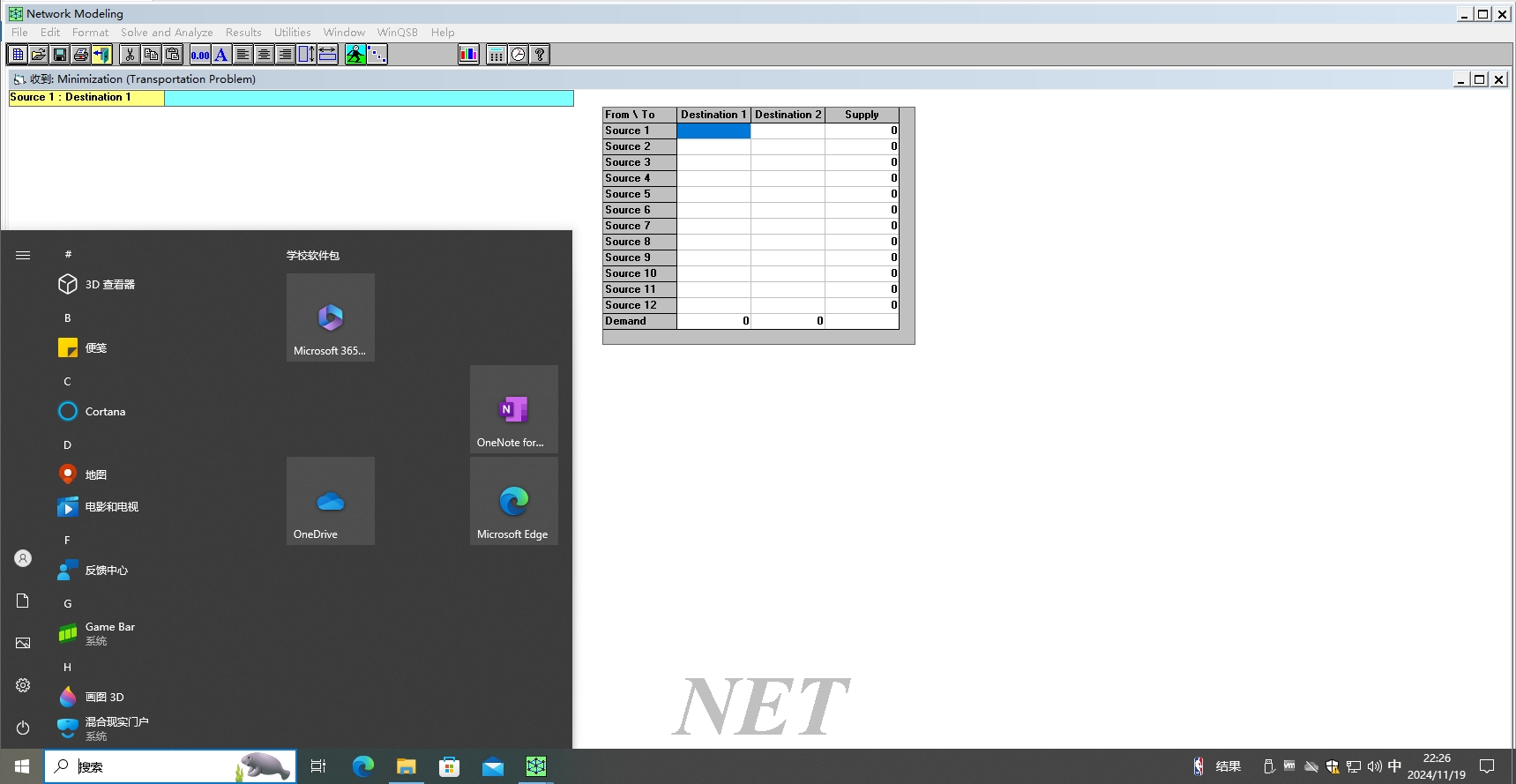This screenshot has width=1516, height=784.
Task: Open the Format menu
Action: 90,33
